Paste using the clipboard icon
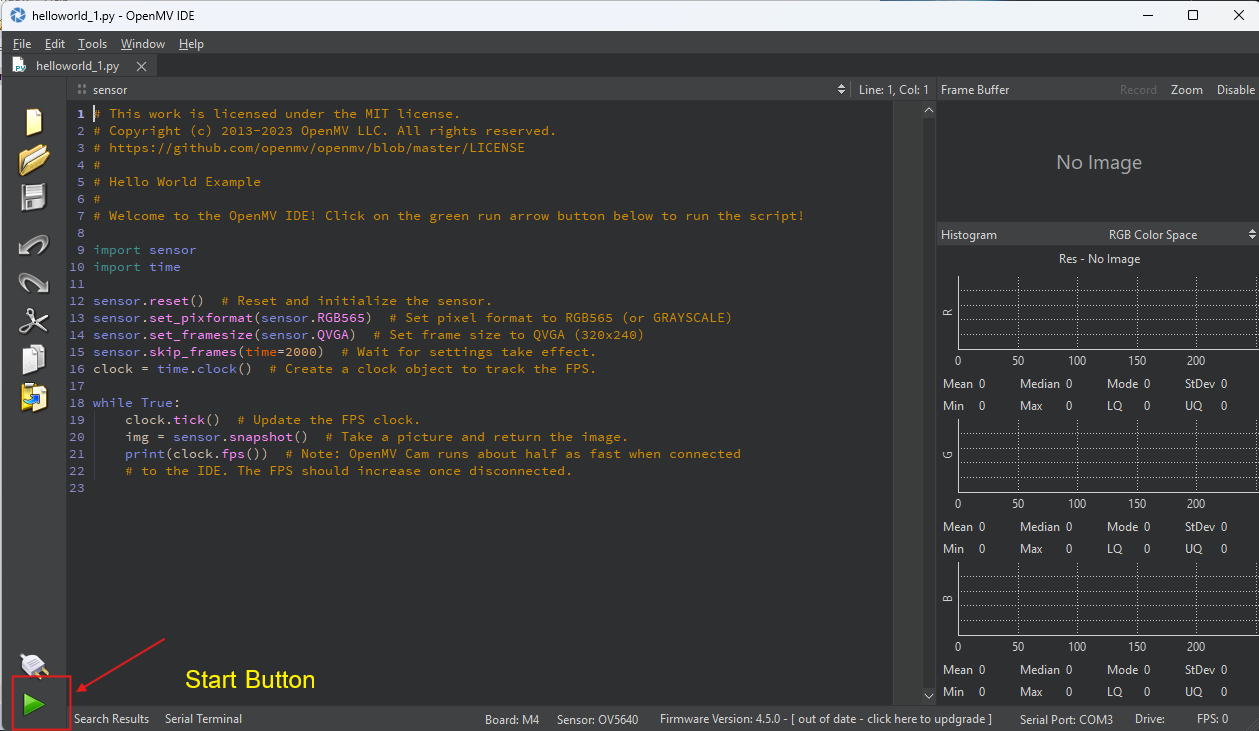Viewport: 1259px width, 731px height. pos(34,397)
